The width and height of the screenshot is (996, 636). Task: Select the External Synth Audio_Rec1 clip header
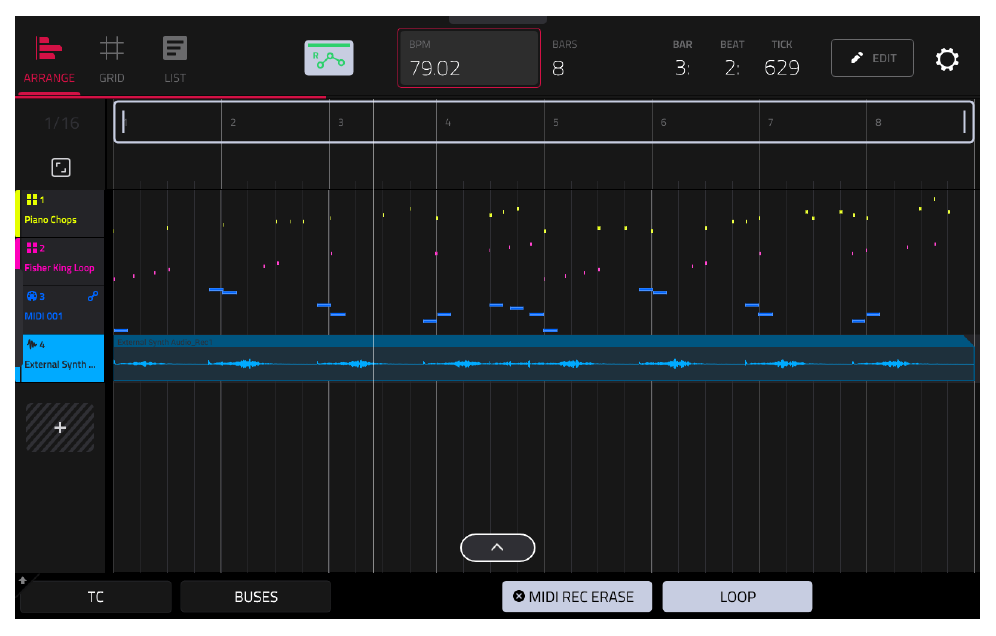(543, 342)
